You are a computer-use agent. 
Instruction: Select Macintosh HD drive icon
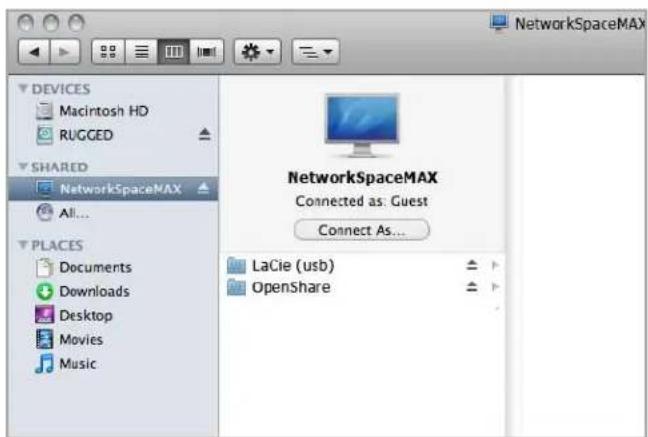point(44,111)
